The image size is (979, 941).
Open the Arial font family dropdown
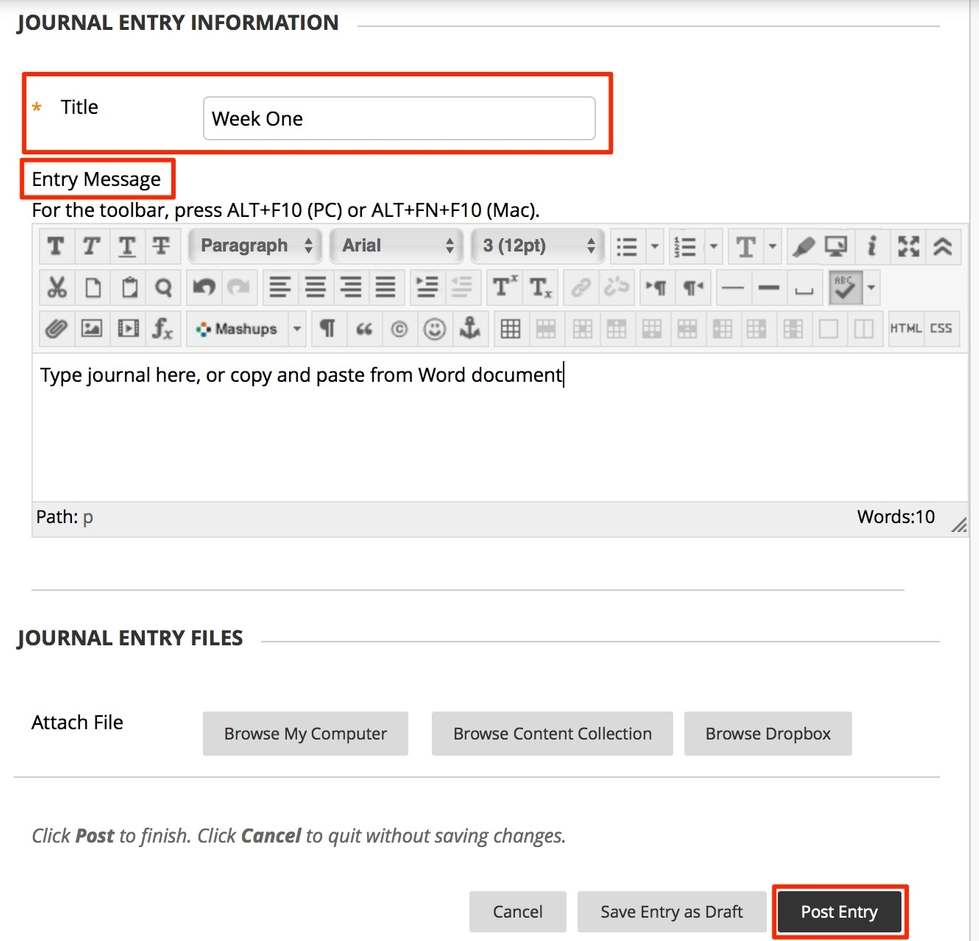tap(396, 246)
